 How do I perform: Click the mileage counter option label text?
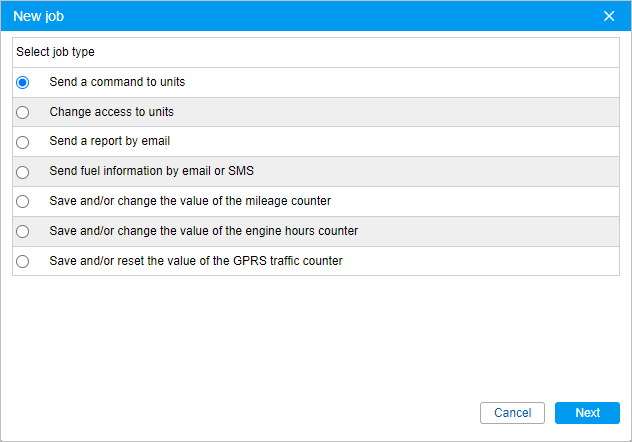tap(190, 201)
